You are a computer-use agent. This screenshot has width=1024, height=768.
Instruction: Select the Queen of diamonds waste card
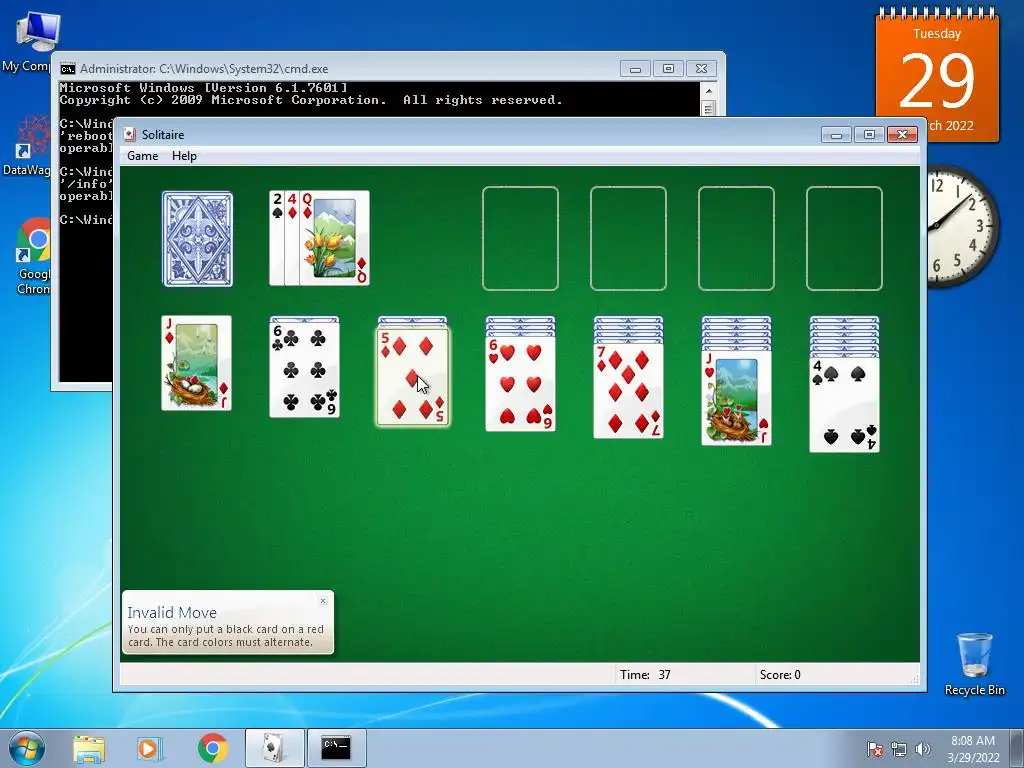334,238
